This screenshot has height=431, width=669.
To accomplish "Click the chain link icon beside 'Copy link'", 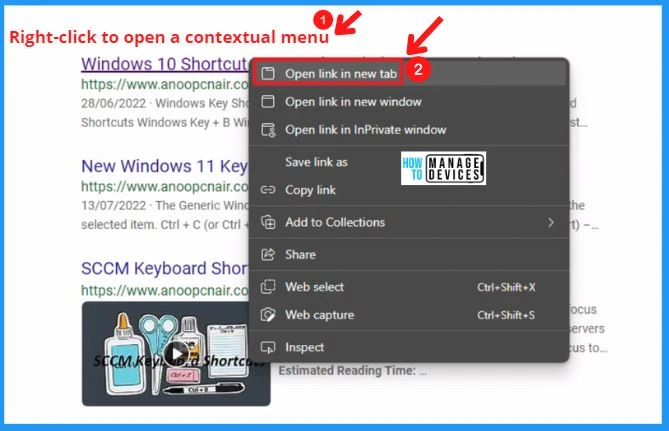I will click(x=268, y=189).
